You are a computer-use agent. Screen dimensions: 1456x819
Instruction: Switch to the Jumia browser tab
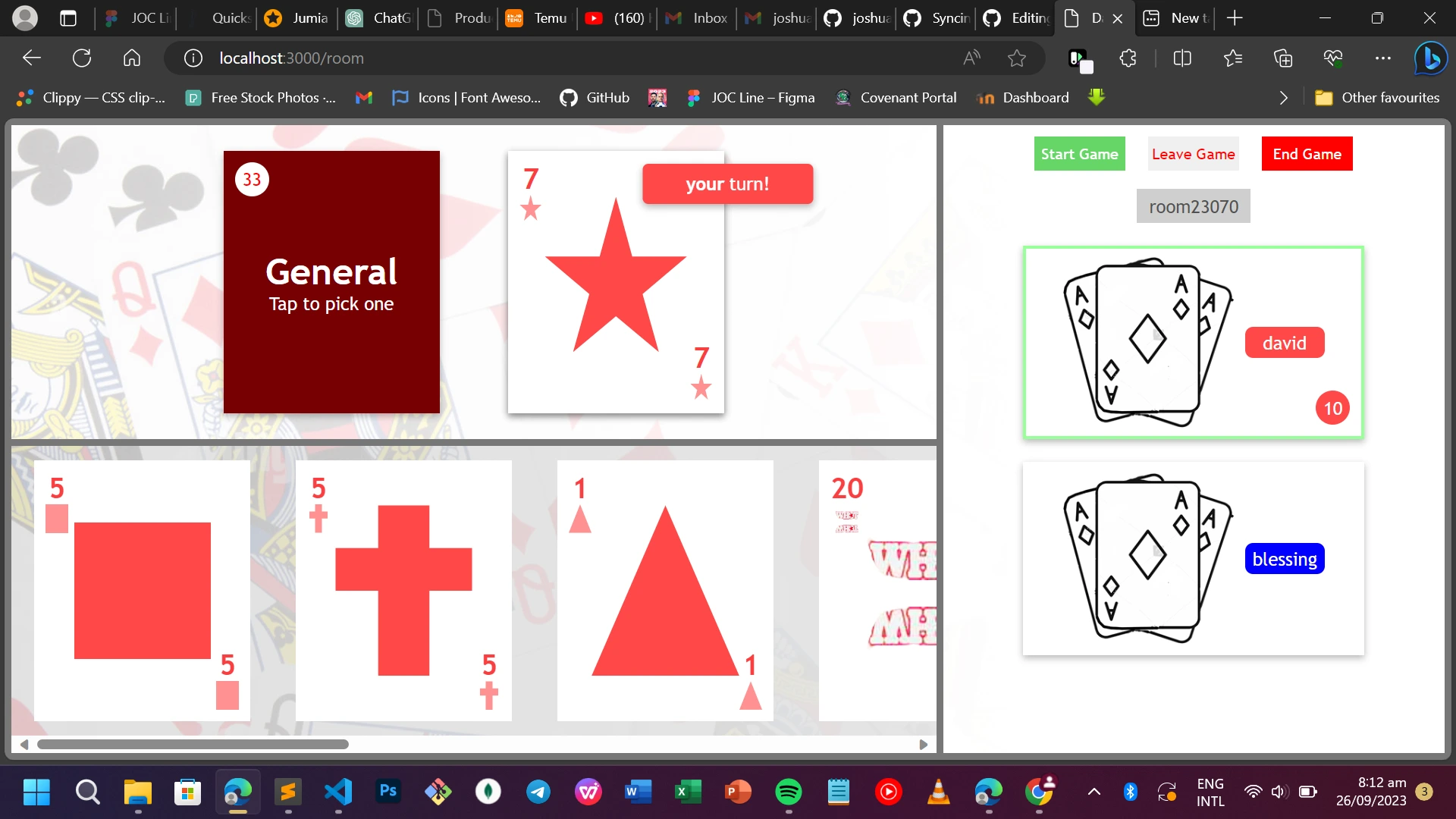[298, 18]
